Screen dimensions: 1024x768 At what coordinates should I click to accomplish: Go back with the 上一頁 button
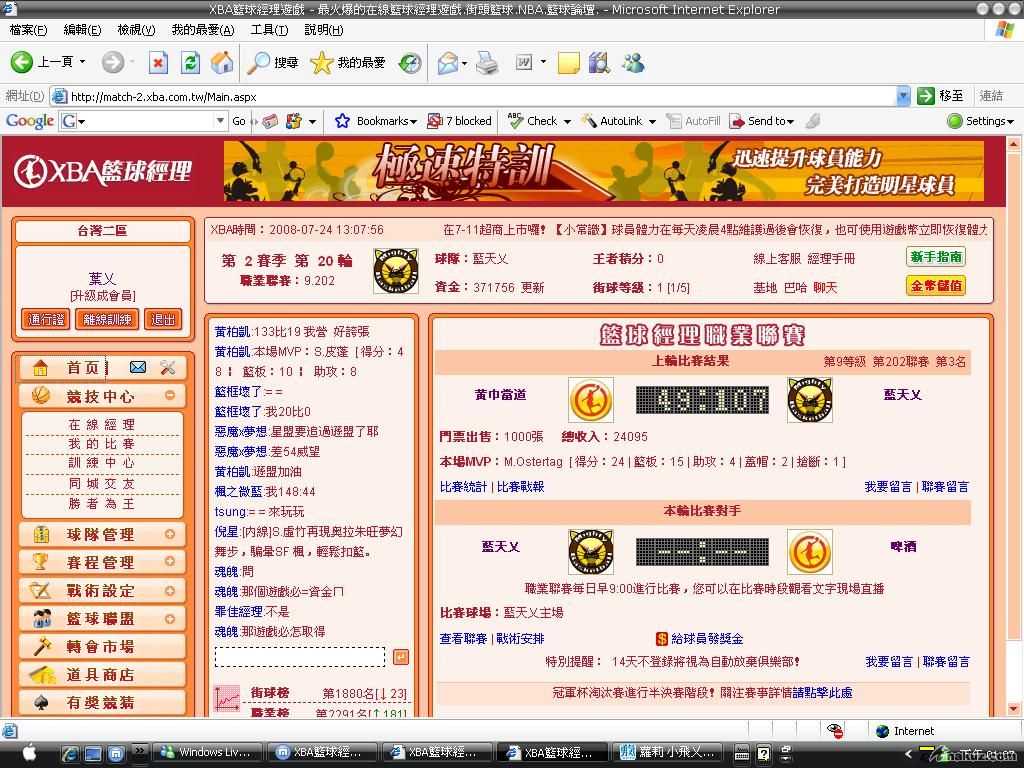(x=42, y=63)
